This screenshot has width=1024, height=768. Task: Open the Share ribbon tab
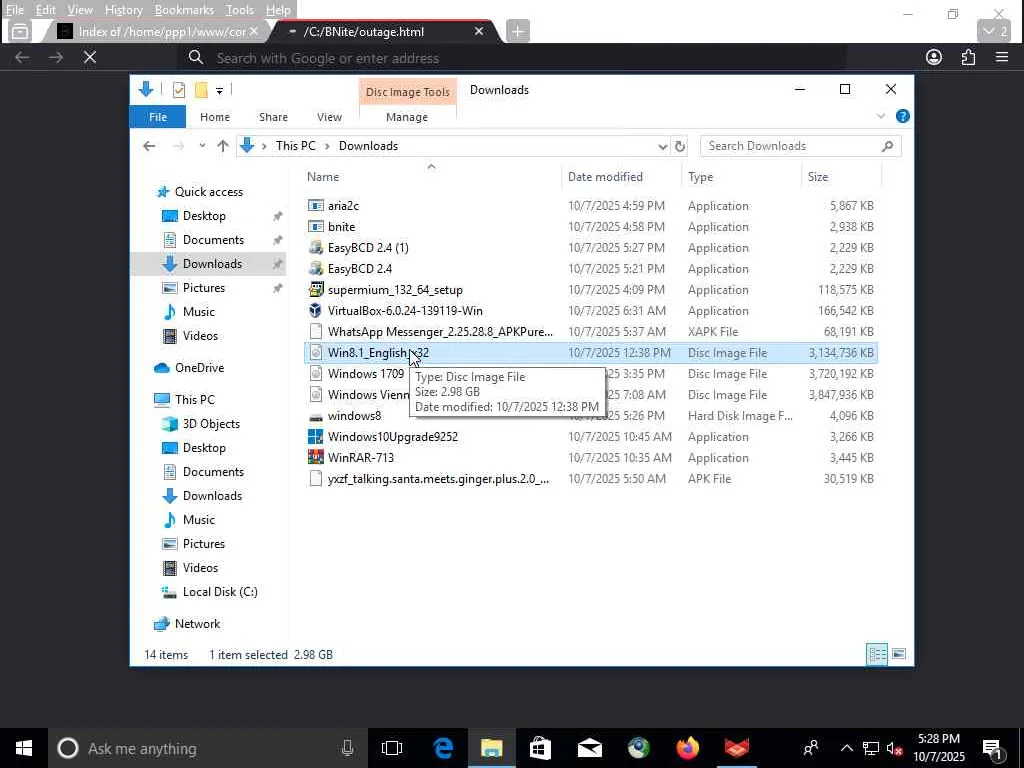(273, 117)
